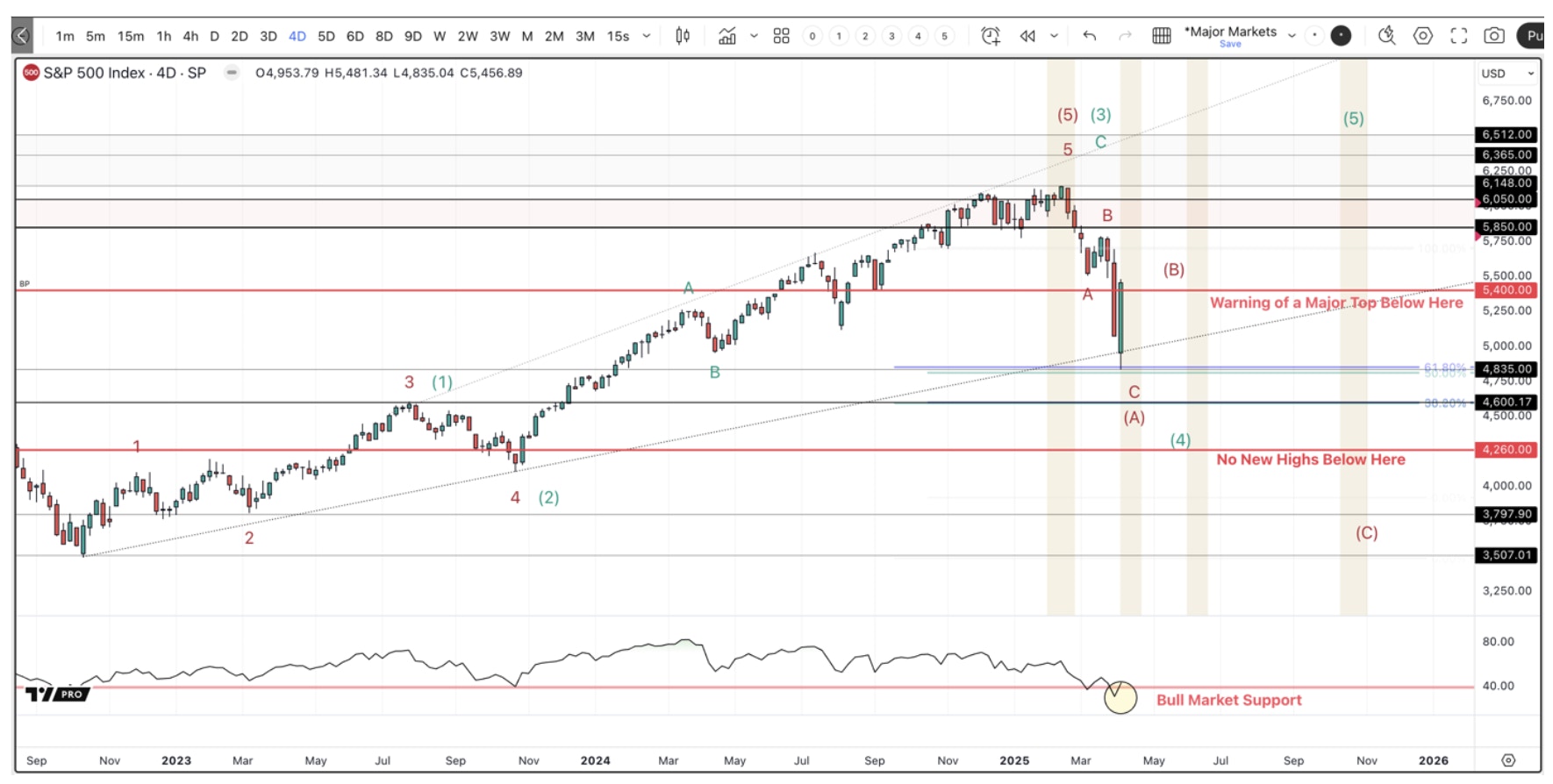
Task: Open chart settings hexagon icon
Action: [1423, 36]
